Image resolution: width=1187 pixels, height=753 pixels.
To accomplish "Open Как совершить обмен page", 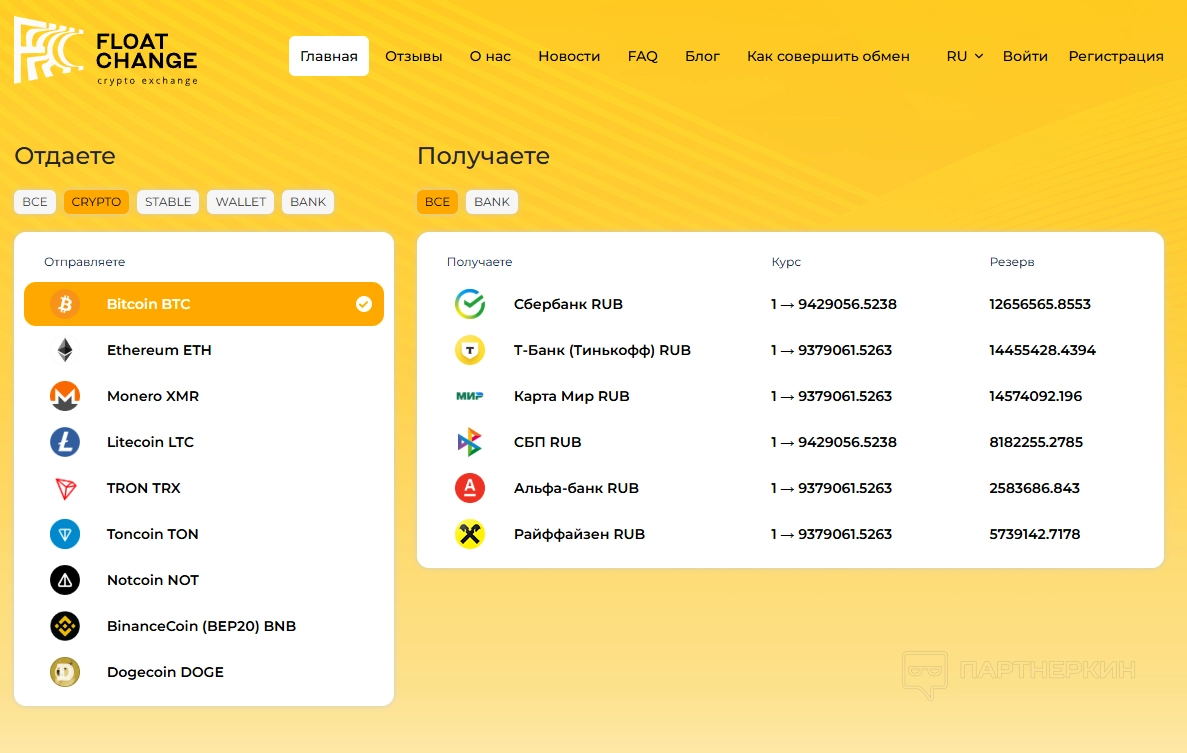I will click(828, 56).
